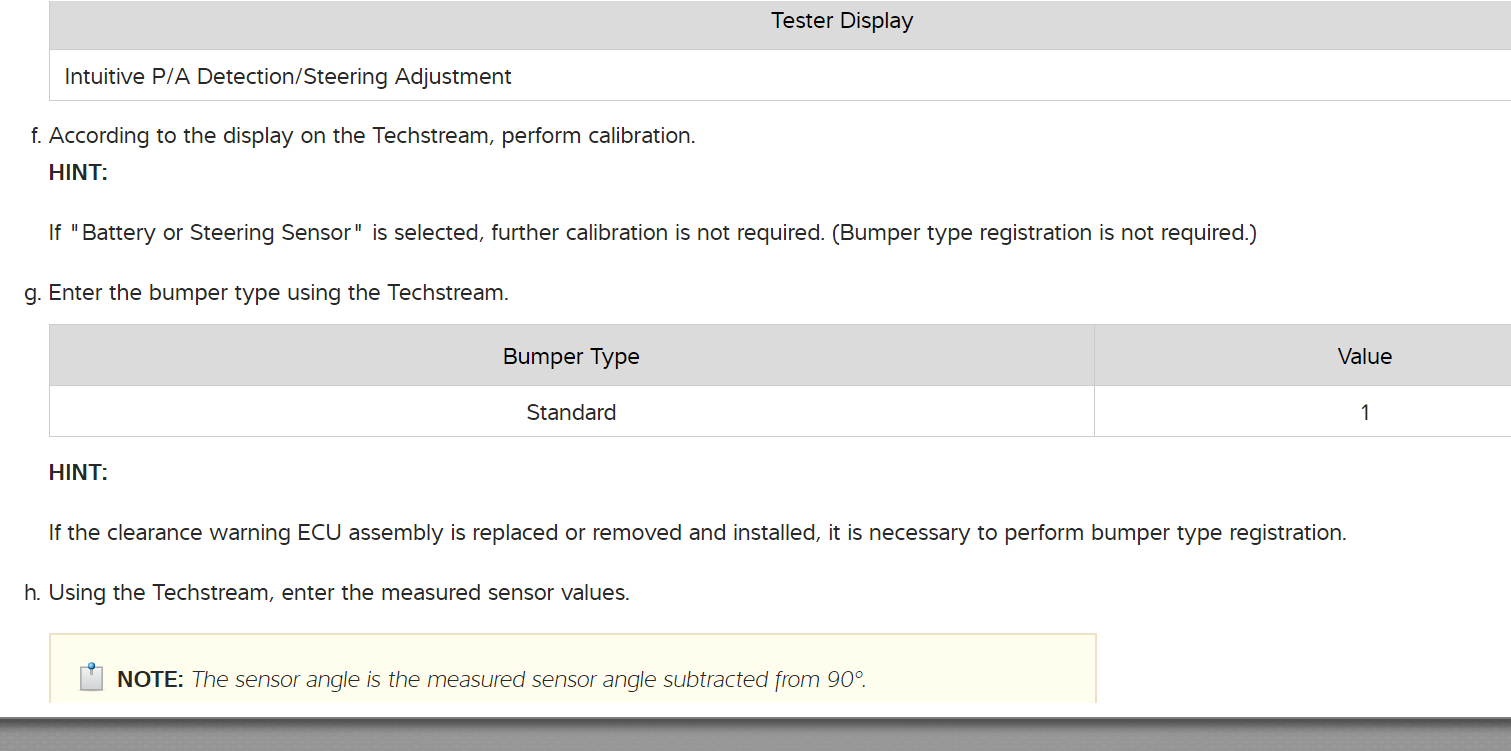Click the Value column header
The height and width of the screenshot is (751, 1511).
[x=1364, y=357]
